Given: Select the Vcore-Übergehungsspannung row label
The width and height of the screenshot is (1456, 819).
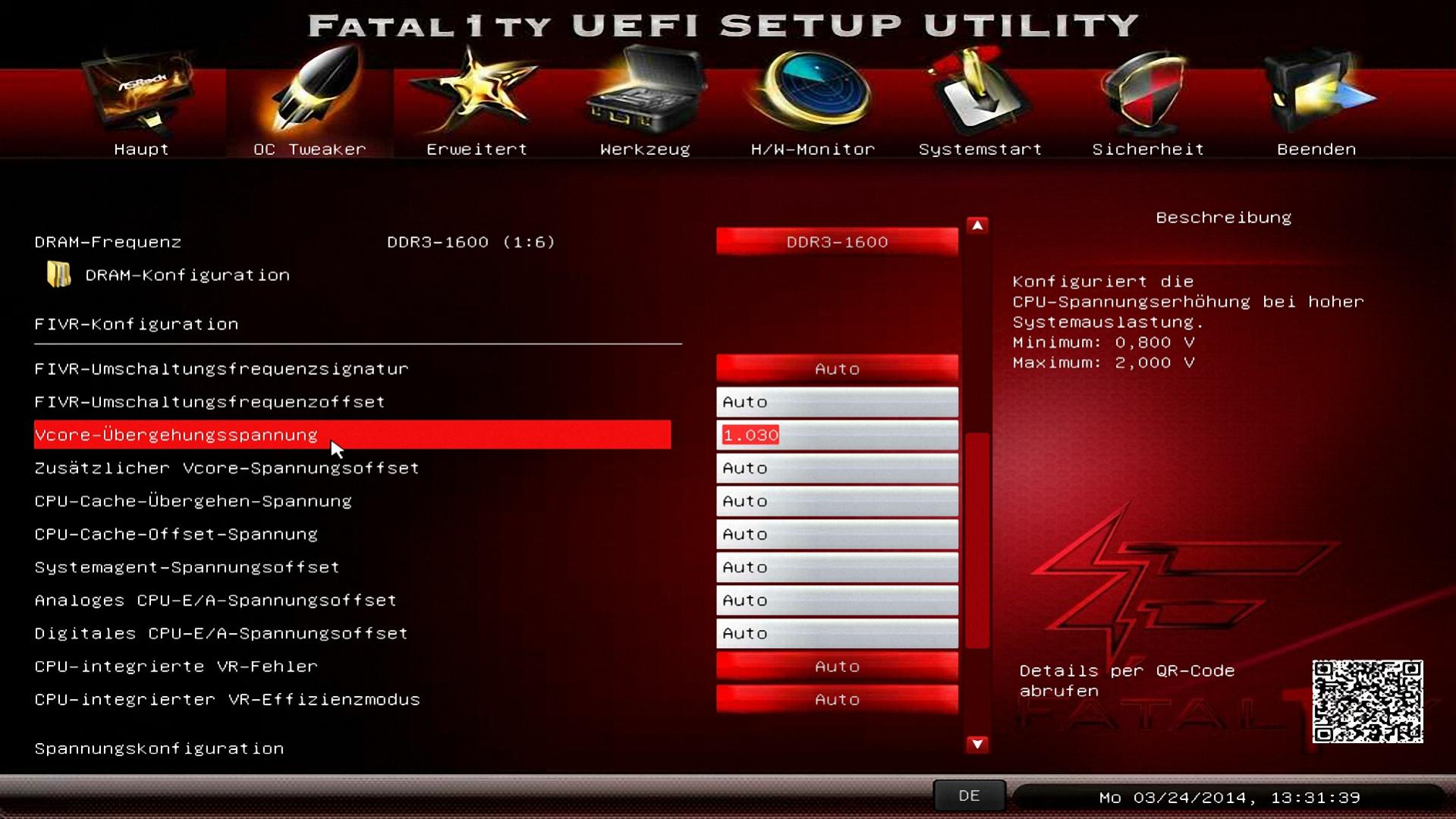Looking at the screenshot, I should (176, 435).
